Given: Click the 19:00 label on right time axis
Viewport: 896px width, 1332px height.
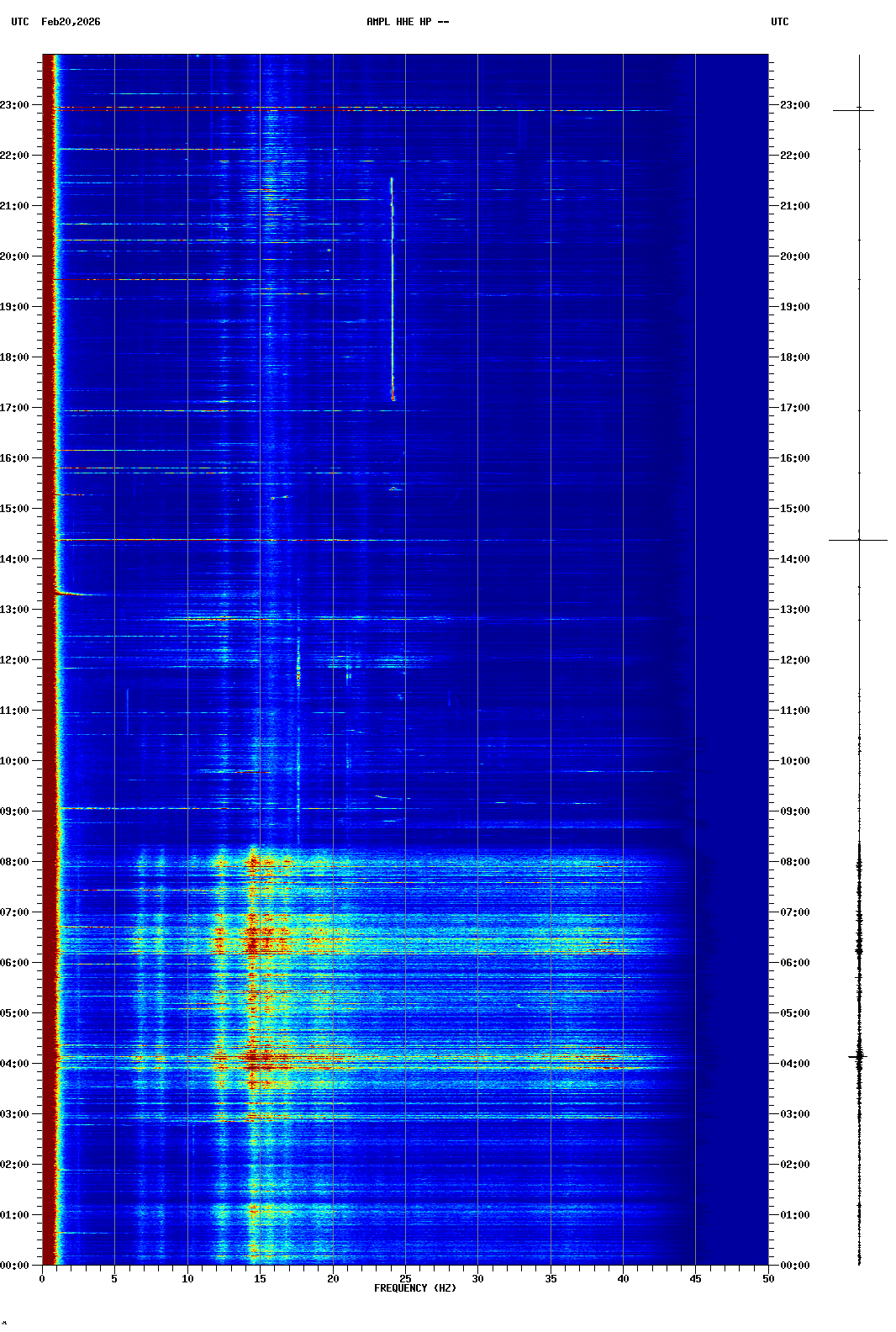Looking at the screenshot, I should 794,307.
